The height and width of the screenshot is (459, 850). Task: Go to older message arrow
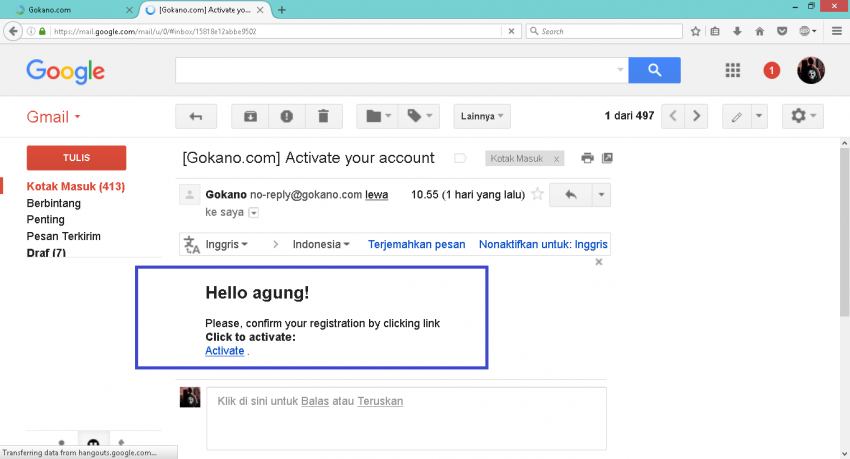(697, 116)
